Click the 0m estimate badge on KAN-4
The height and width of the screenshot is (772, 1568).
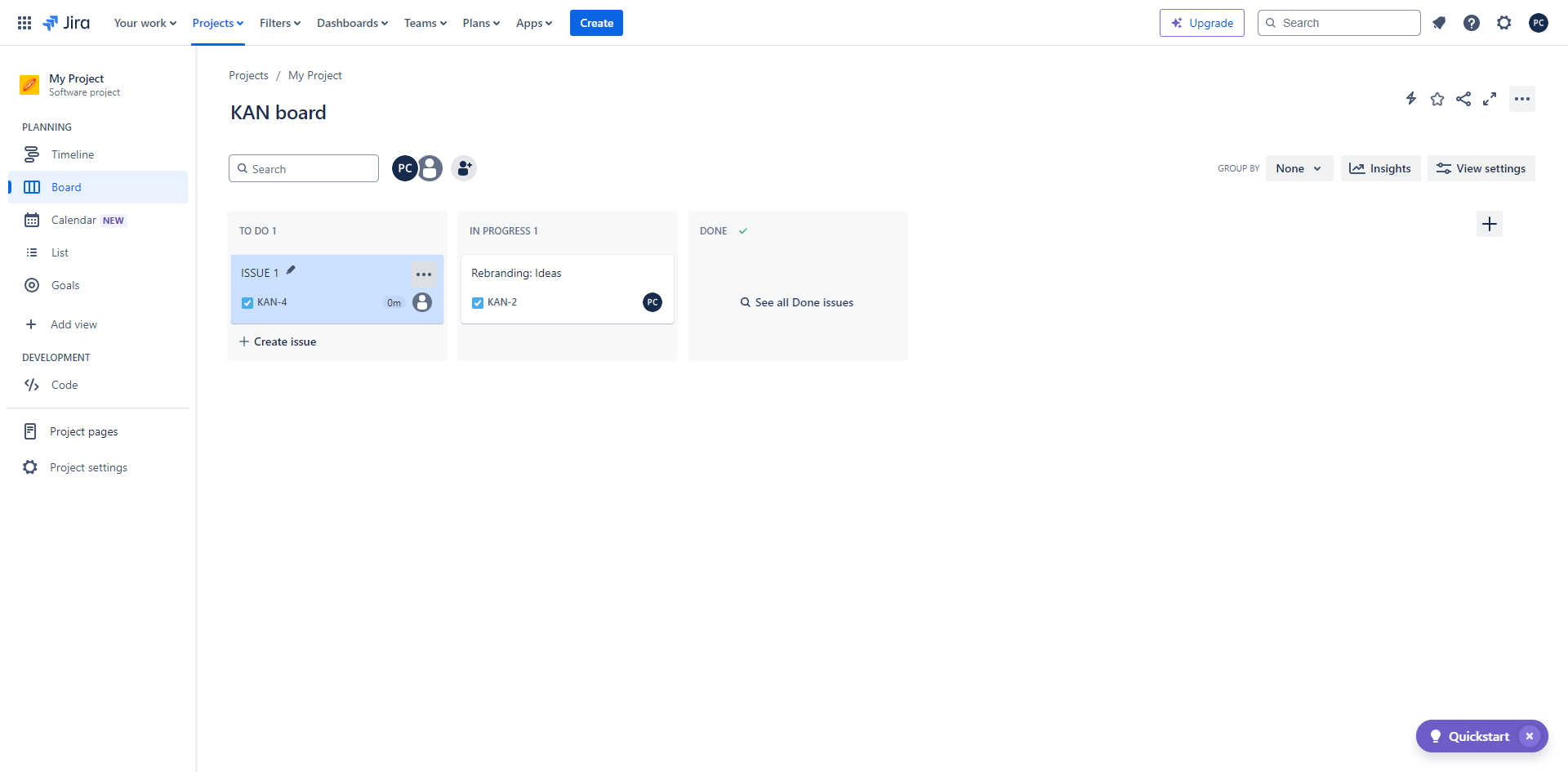394,303
